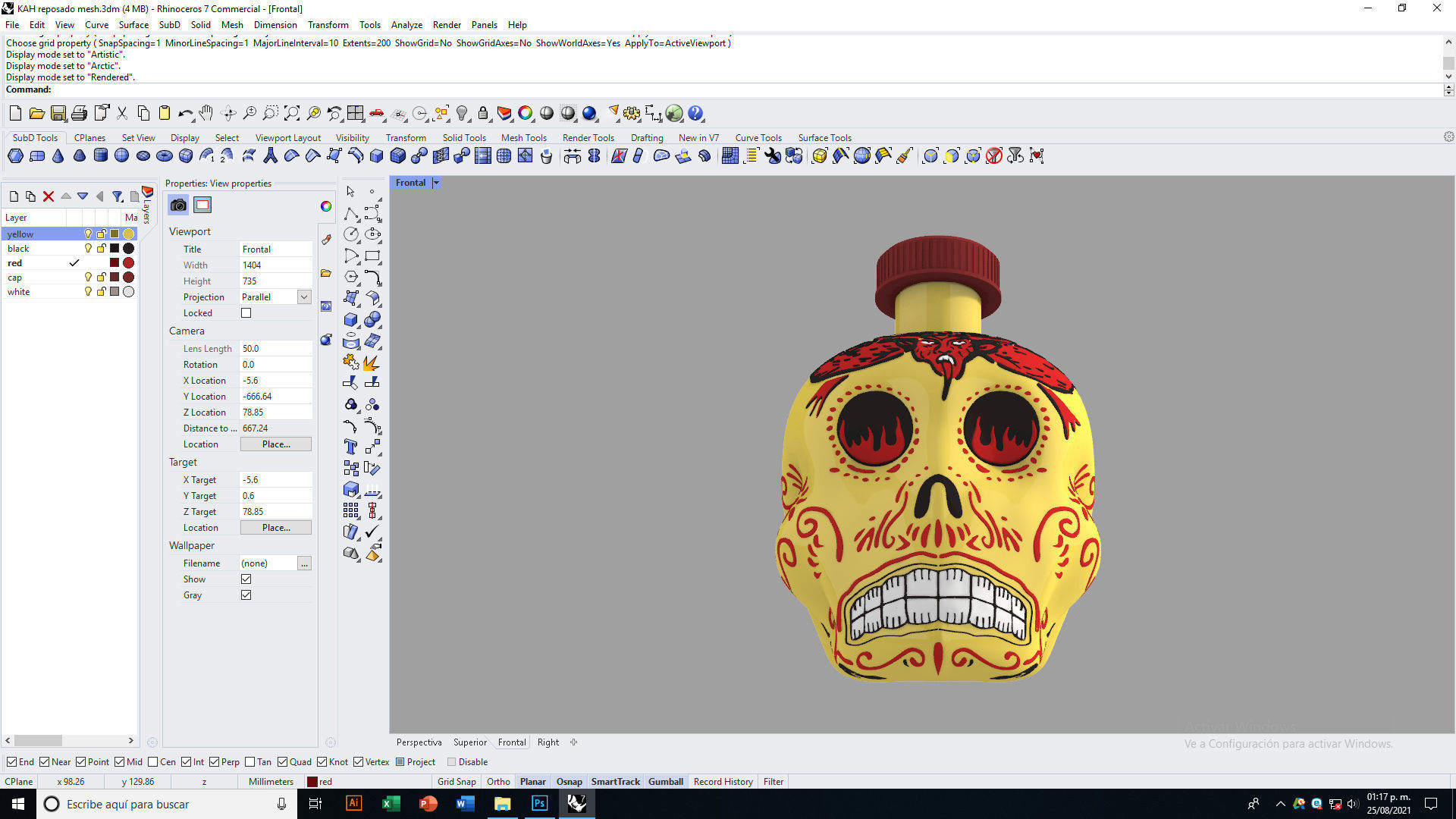Add a new viewport tab with plus icon

click(573, 742)
